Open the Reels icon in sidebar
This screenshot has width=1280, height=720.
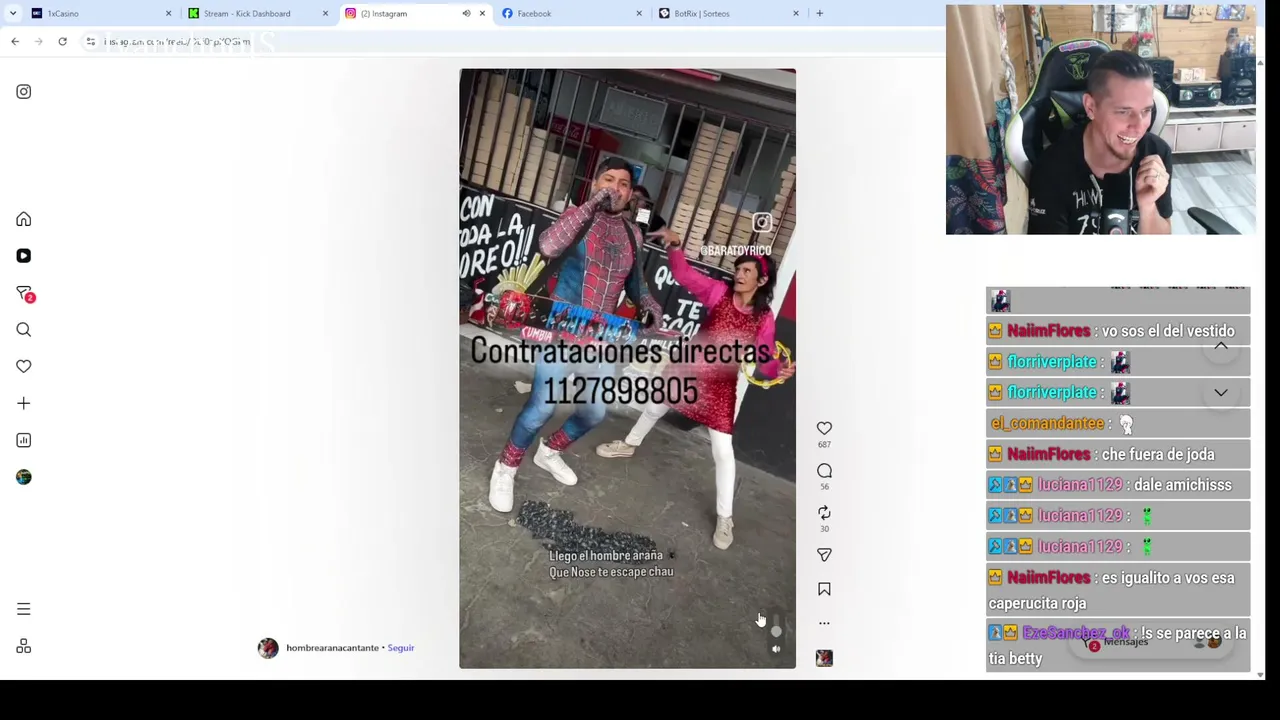tap(24, 256)
